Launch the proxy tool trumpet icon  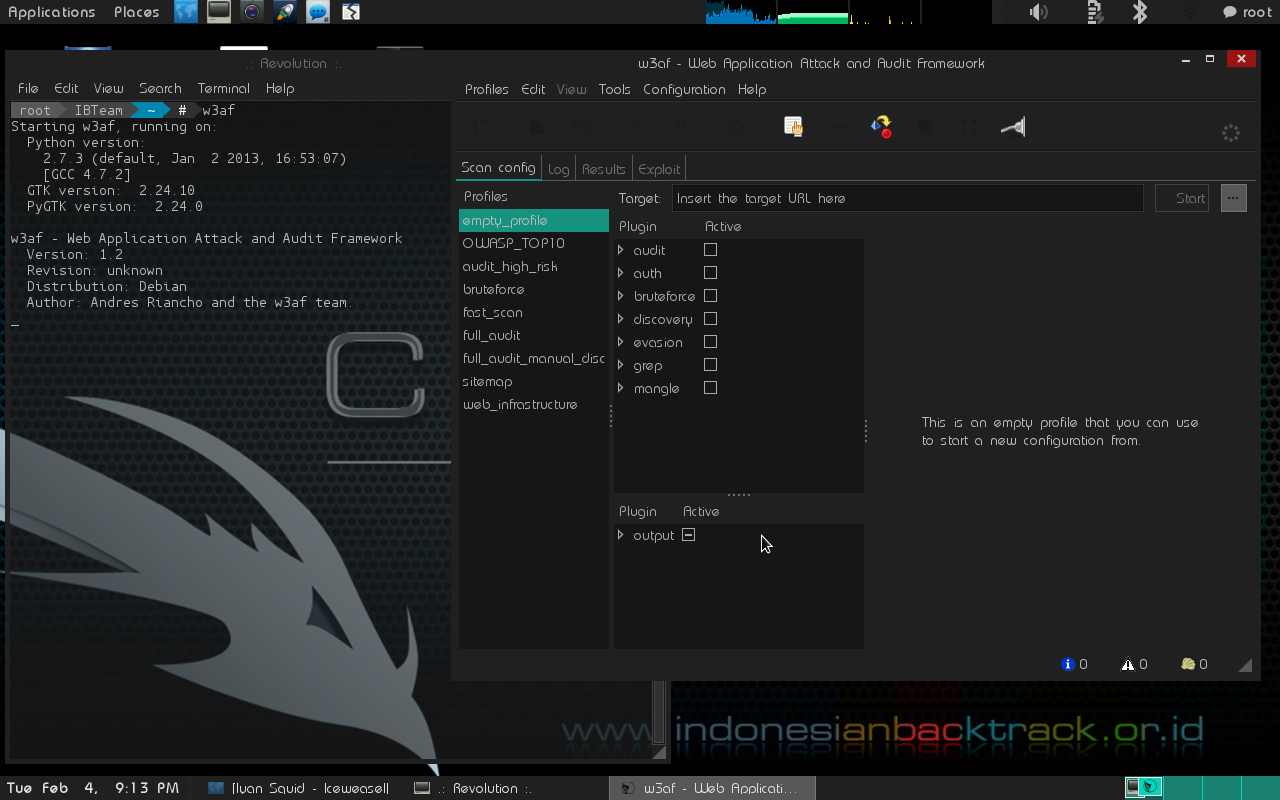(1013, 127)
